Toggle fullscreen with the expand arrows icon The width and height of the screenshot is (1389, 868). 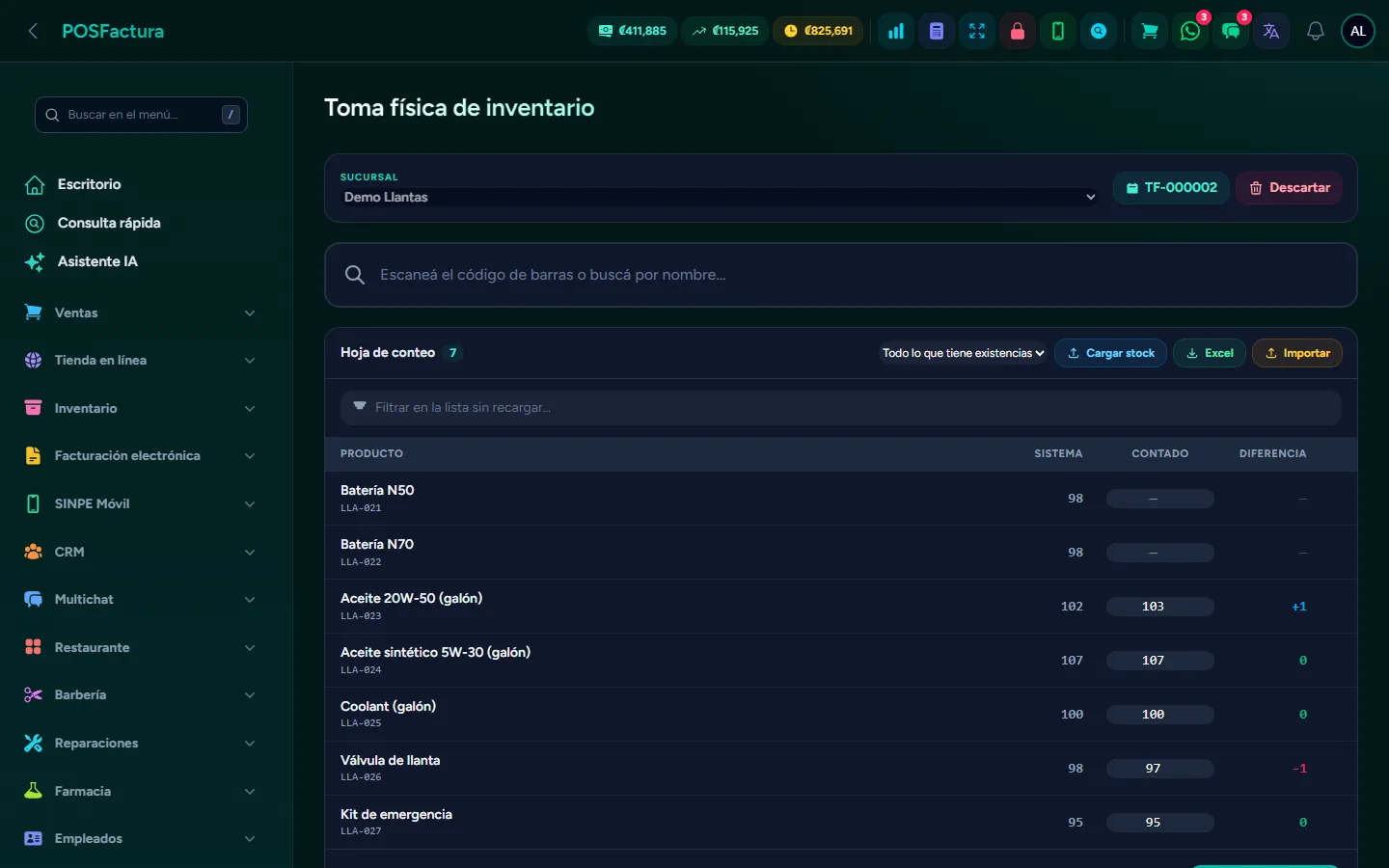(x=977, y=31)
